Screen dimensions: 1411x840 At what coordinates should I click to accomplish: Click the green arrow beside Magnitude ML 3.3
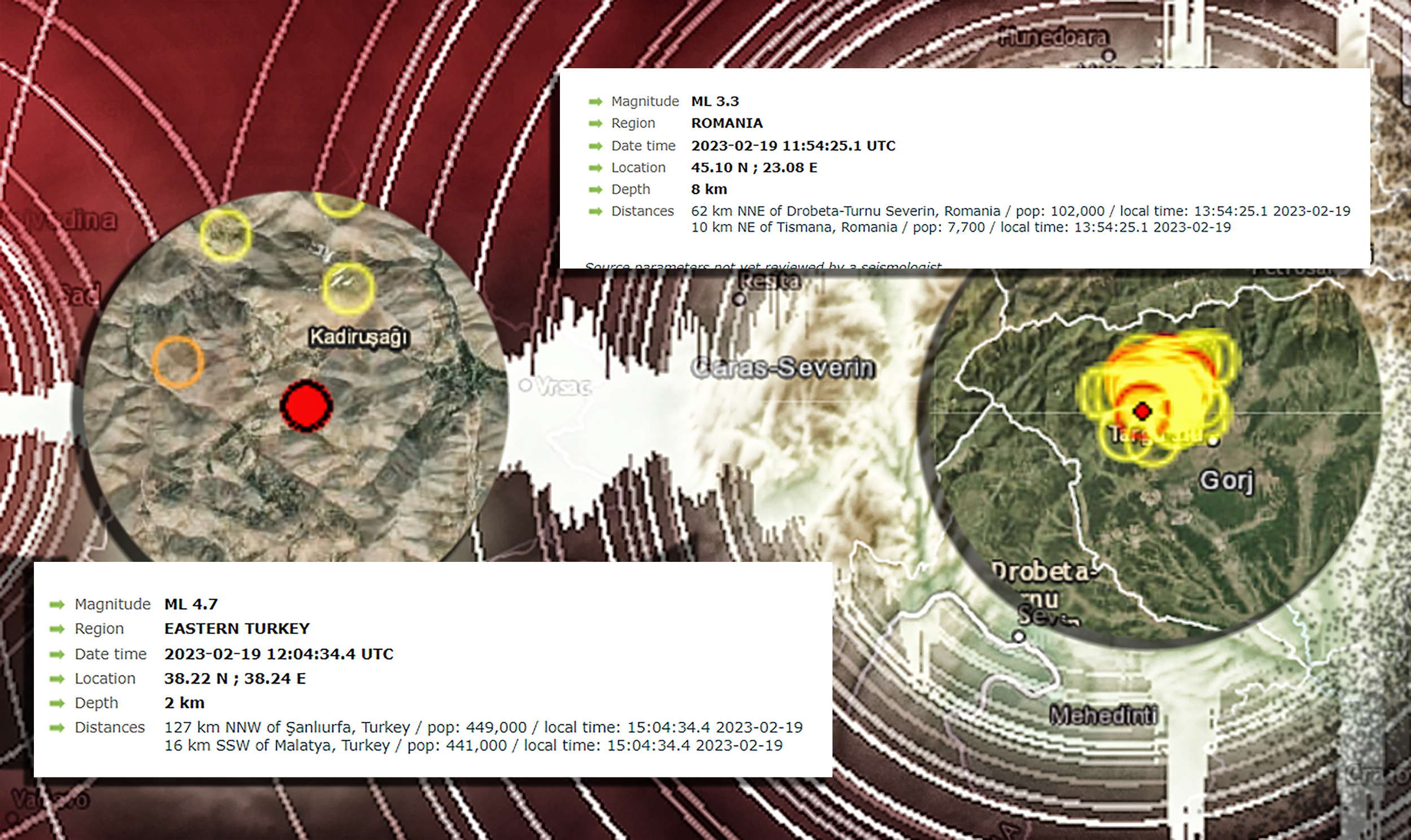point(595,102)
